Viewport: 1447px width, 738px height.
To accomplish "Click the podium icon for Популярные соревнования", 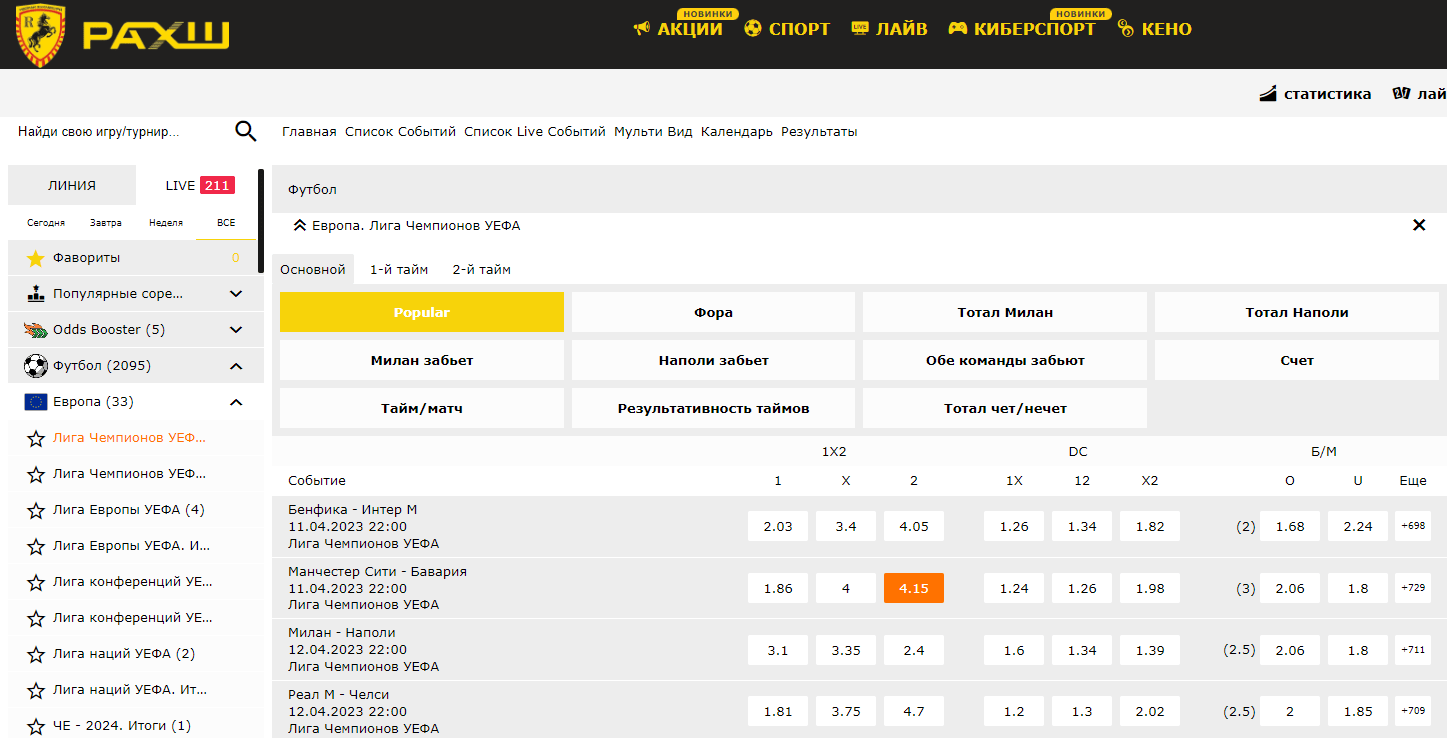I will [x=36, y=294].
